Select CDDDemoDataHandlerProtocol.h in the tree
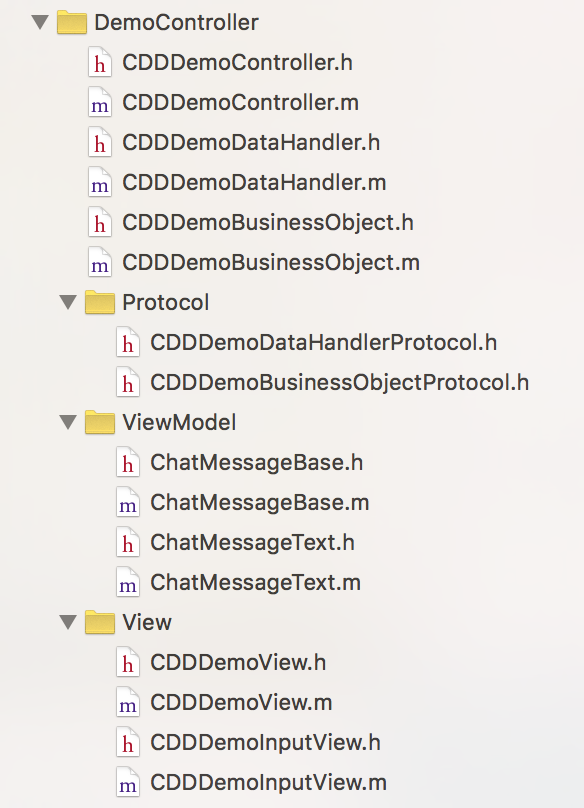 [310, 342]
